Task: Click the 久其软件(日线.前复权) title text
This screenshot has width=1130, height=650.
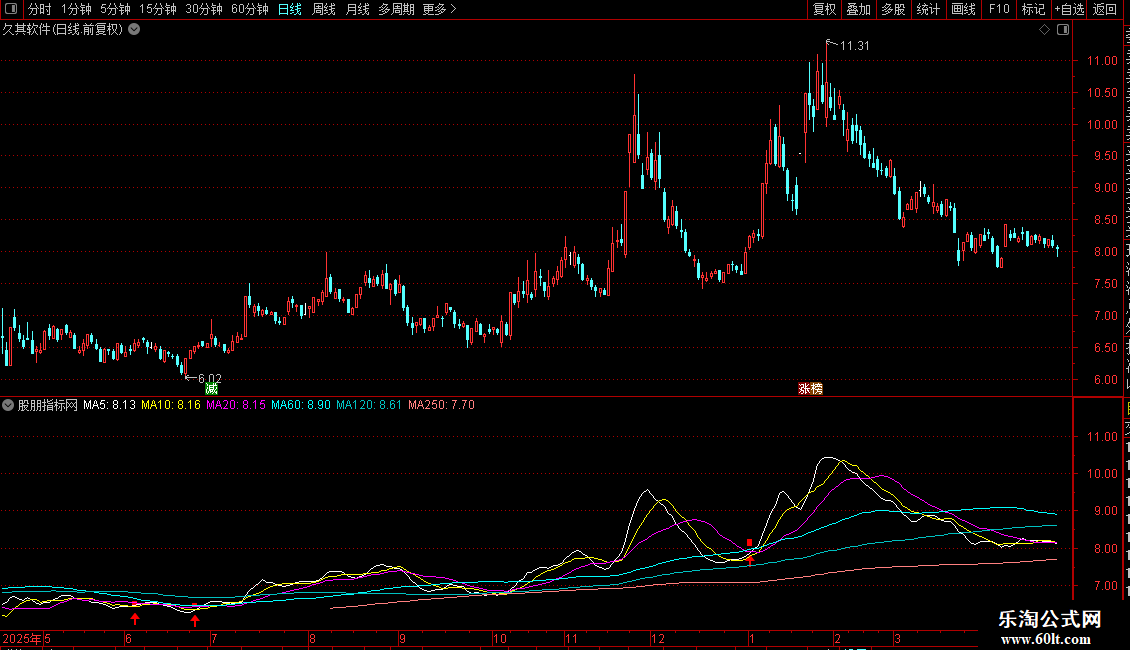Action: point(63,30)
